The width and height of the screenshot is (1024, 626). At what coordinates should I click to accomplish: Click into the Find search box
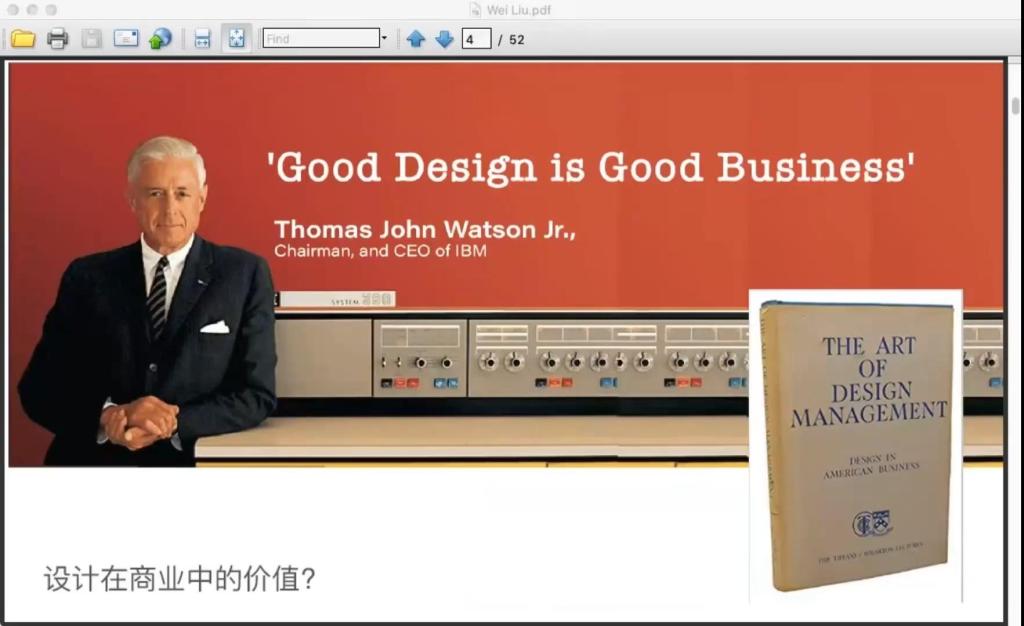point(321,39)
